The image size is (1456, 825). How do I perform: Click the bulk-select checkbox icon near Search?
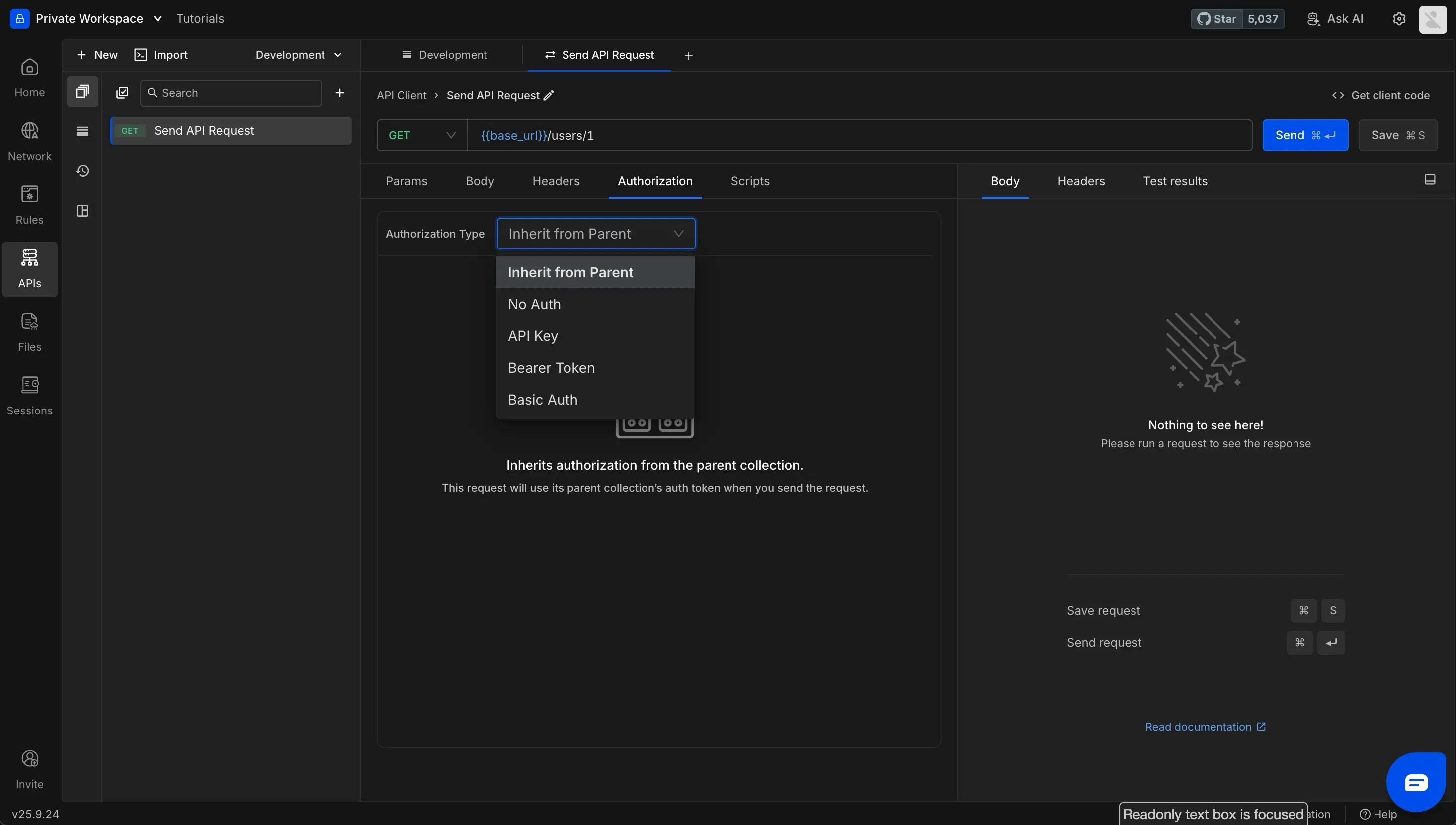point(122,93)
